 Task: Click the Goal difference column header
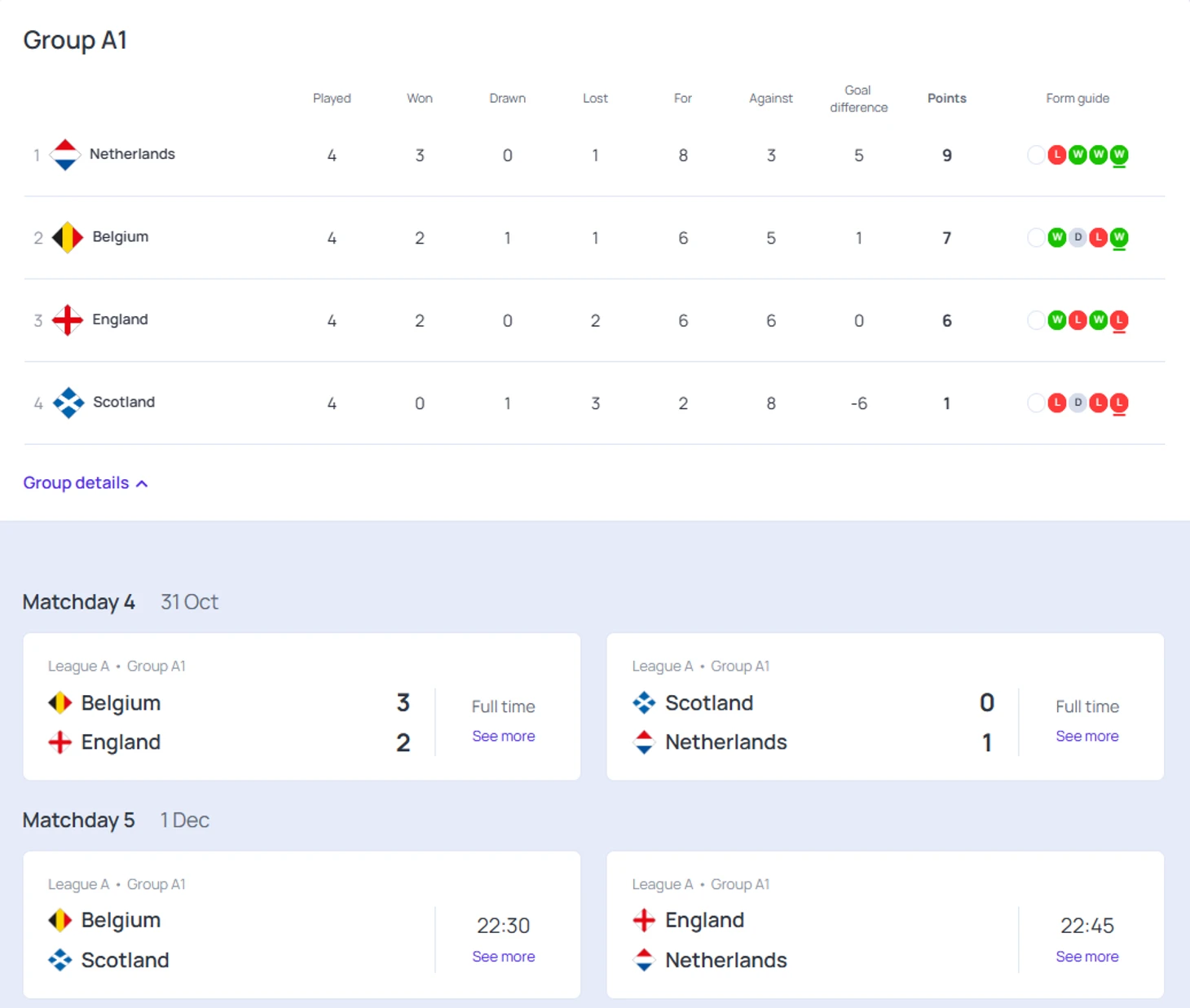858,99
